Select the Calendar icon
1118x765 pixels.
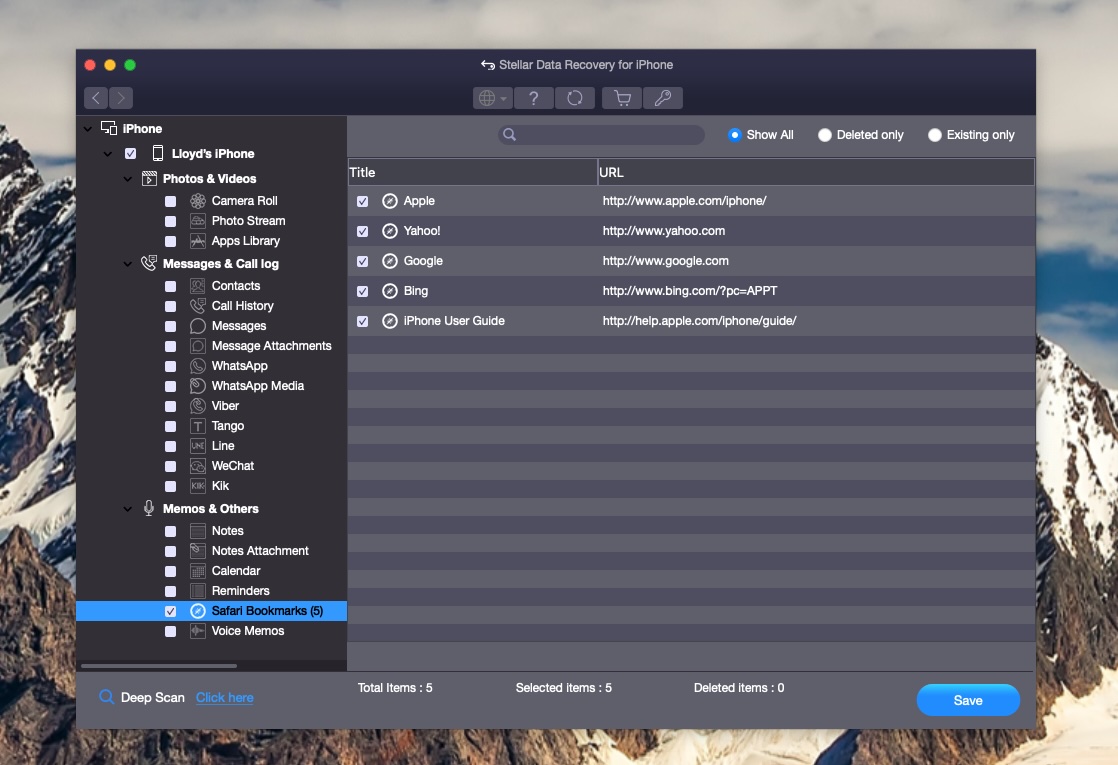point(198,571)
